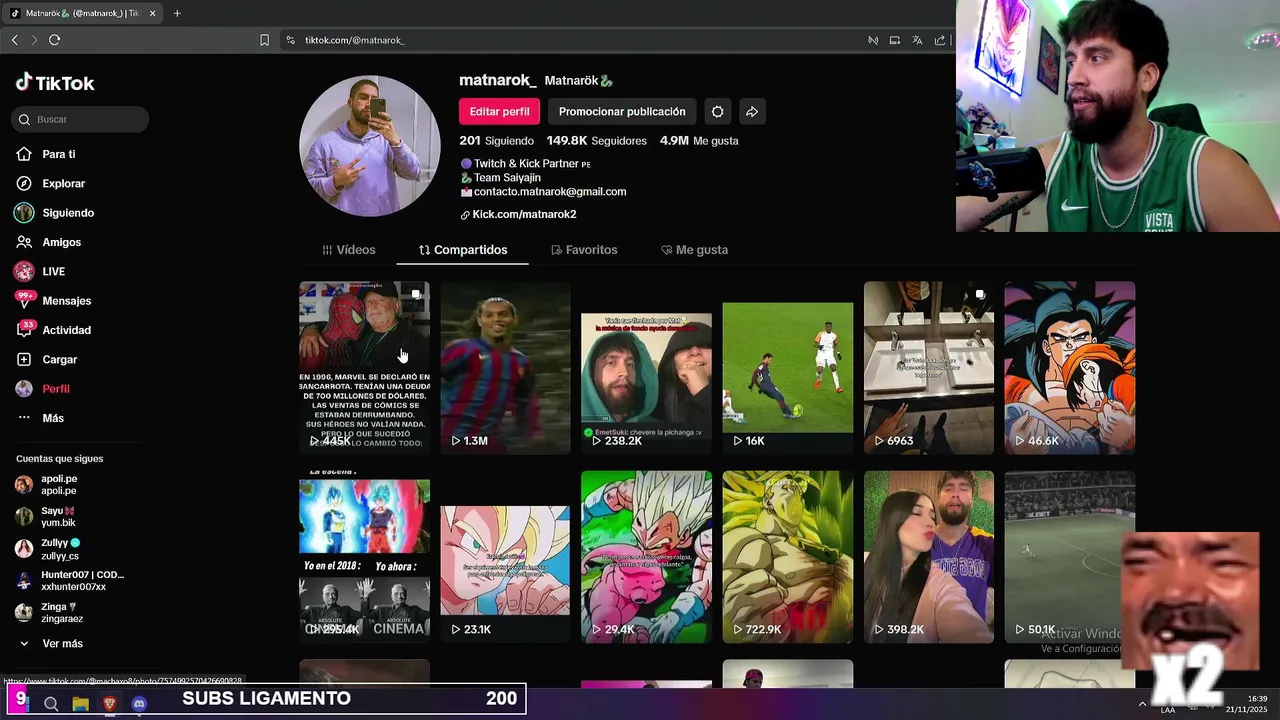The width and height of the screenshot is (1280, 720).
Task: Show hidden system tray icons
Action: [1142, 704]
